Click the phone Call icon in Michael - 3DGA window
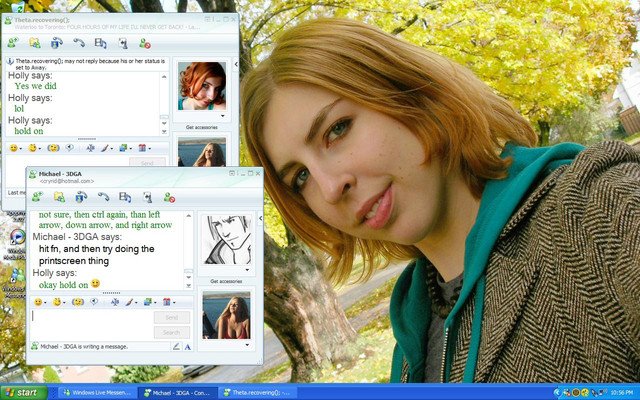 pos(103,197)
